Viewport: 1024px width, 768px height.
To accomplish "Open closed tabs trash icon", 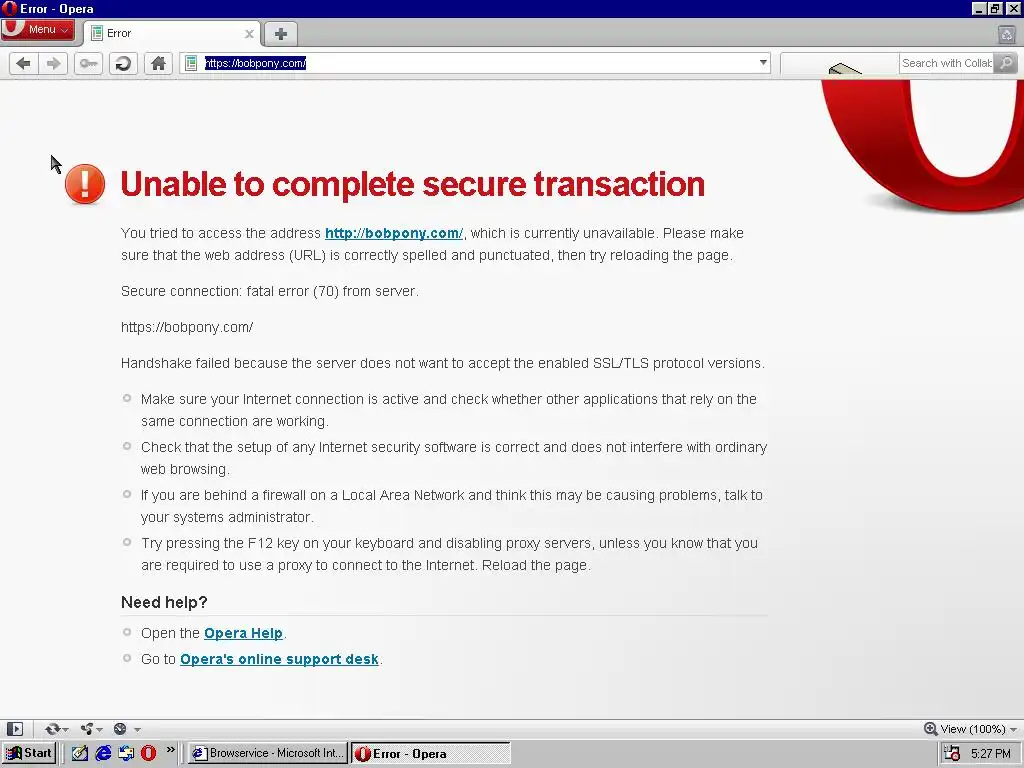I will coord(1006,34).
